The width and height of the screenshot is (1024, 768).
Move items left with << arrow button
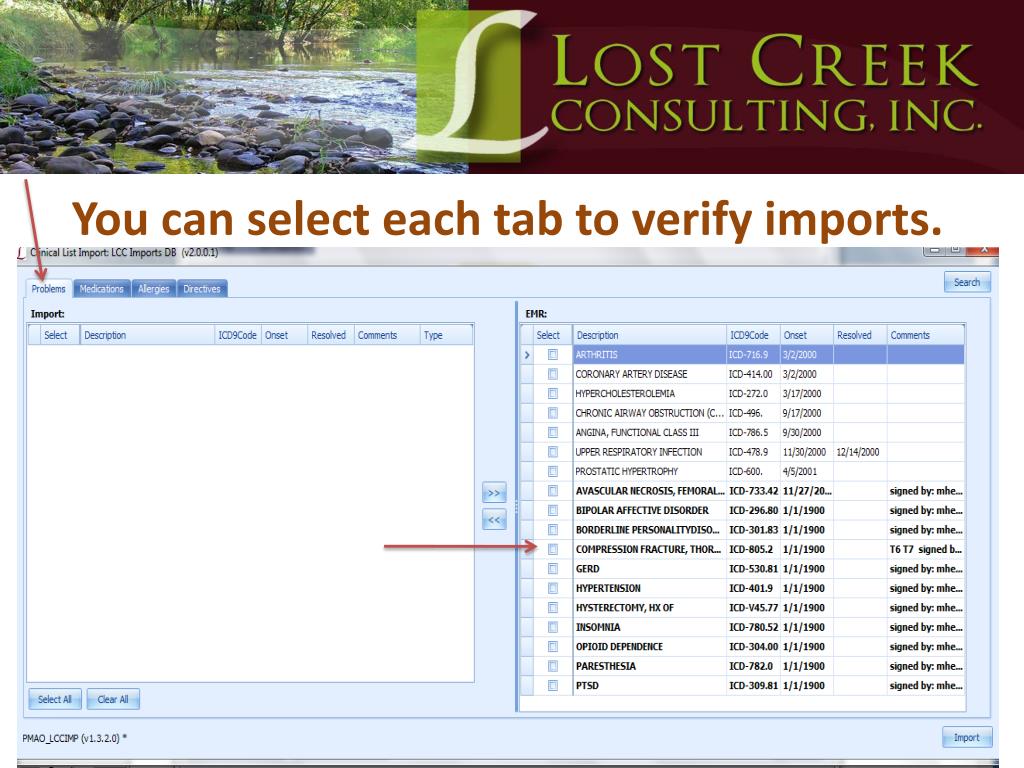point(494,520)
